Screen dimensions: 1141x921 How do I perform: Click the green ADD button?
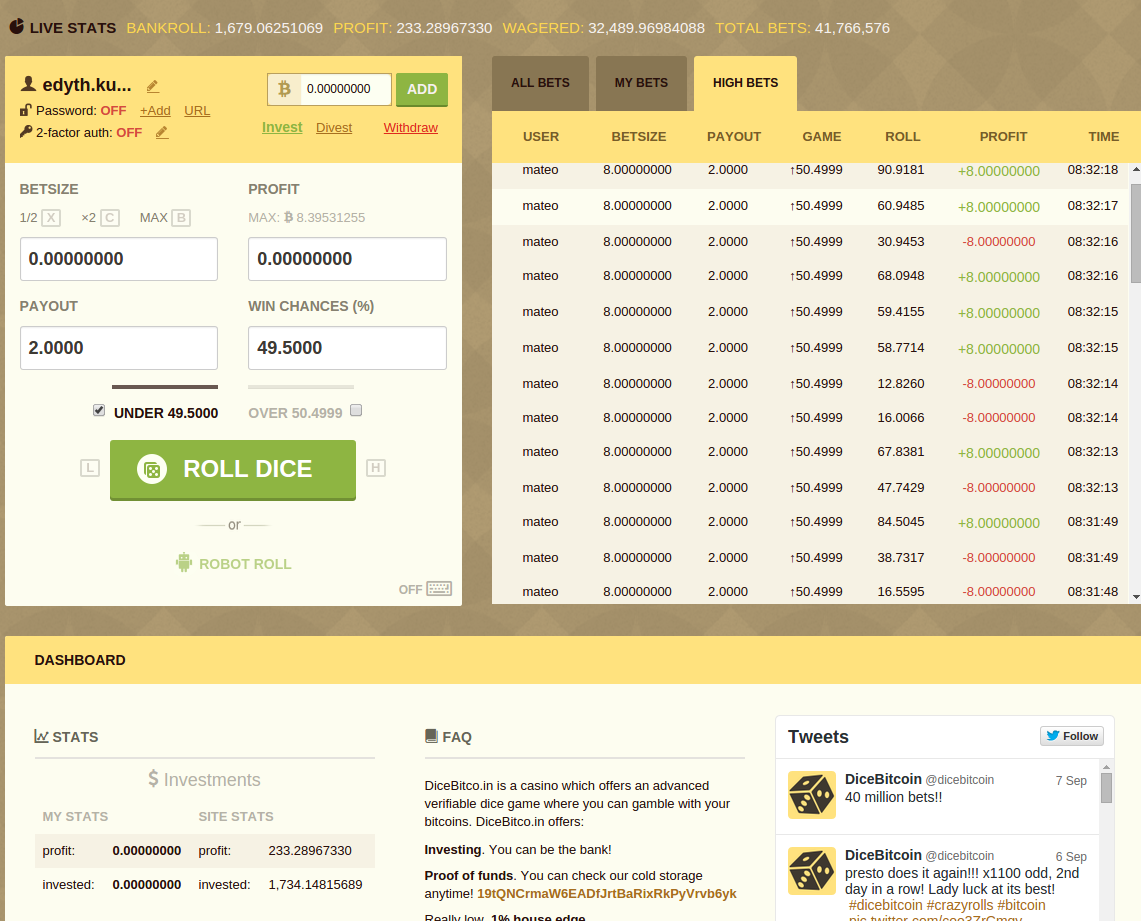pyautogui.click(x=422, y=89)
